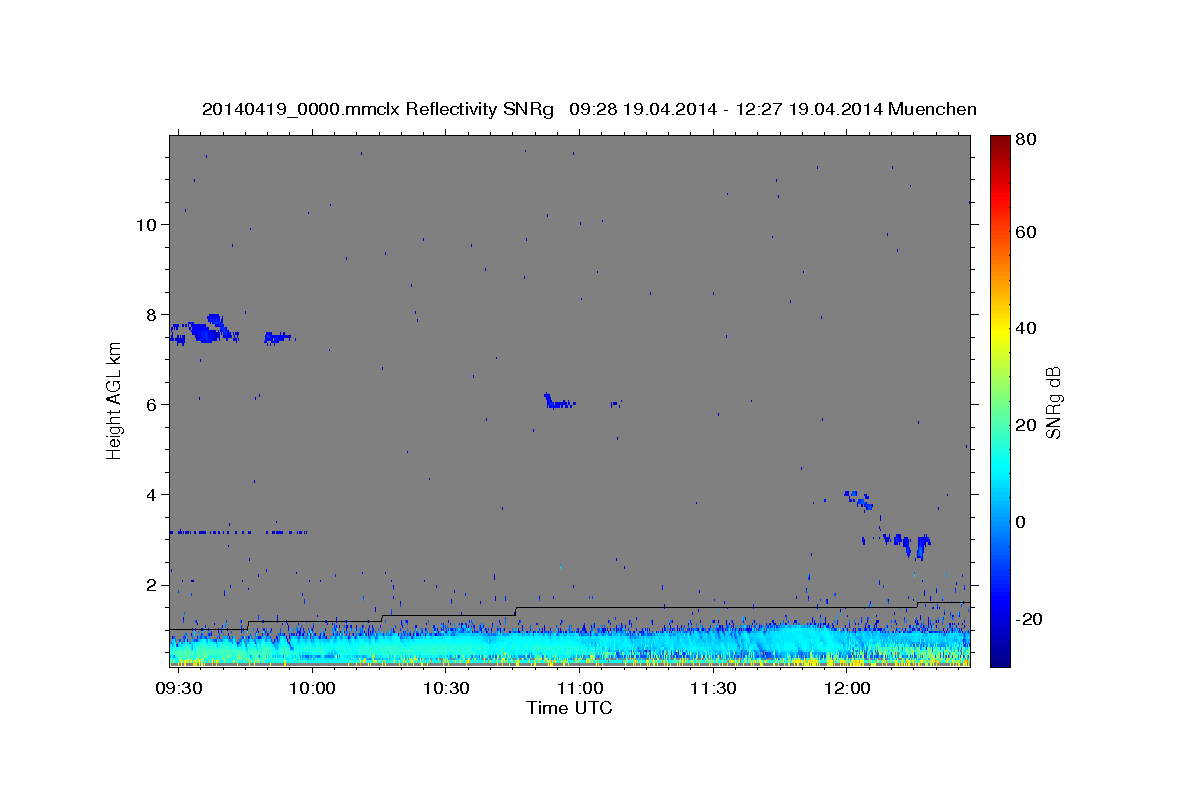Click the 'Time UTC' x-axis label
Screen dimensions: 1200x800
[x=569, y=708]
